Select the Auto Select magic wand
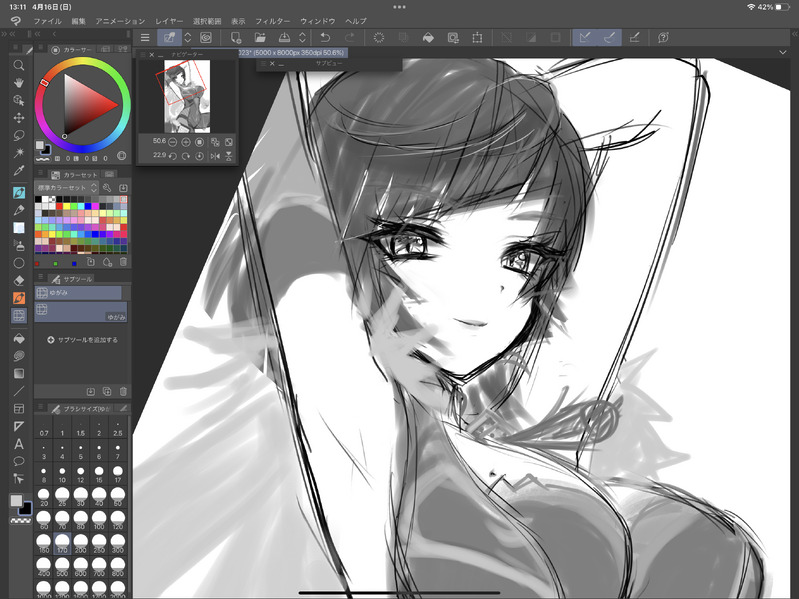The width and height of the screenshot is (799, 599). tap(19, 152)
